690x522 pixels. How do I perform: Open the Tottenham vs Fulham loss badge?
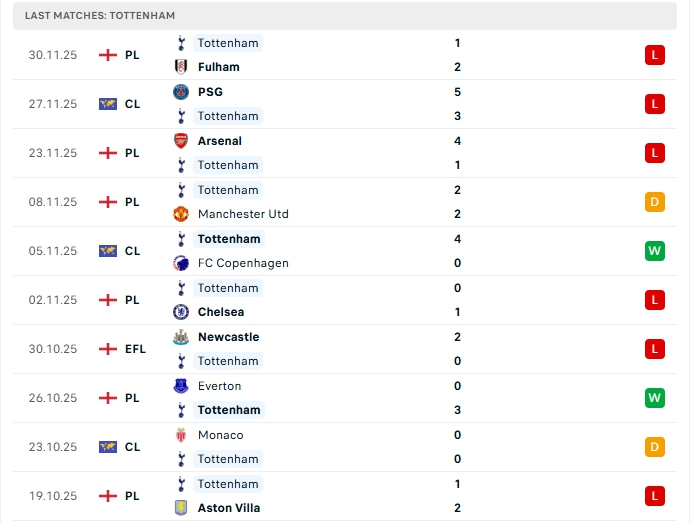click(x=655, y=55)
